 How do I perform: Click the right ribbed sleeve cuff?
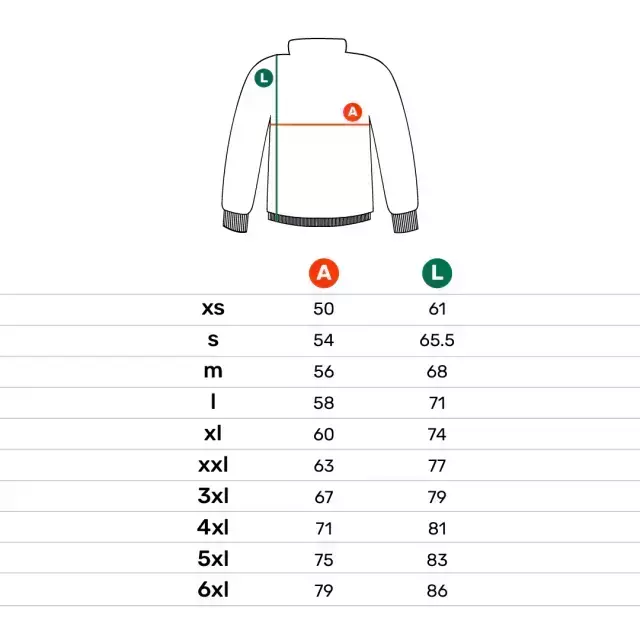[x=405, y=222]
